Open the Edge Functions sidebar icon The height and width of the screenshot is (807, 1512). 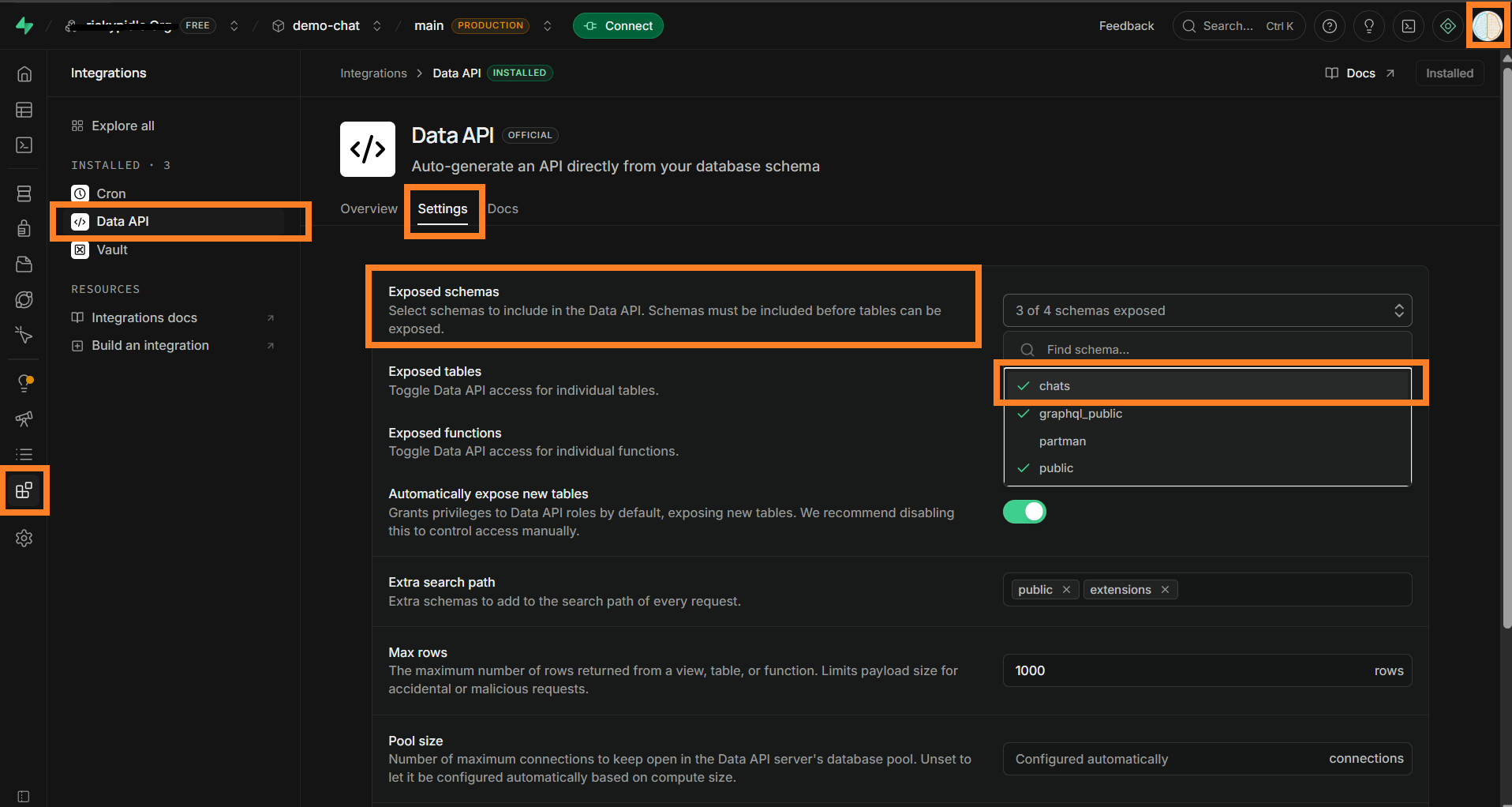click(24, 299)
